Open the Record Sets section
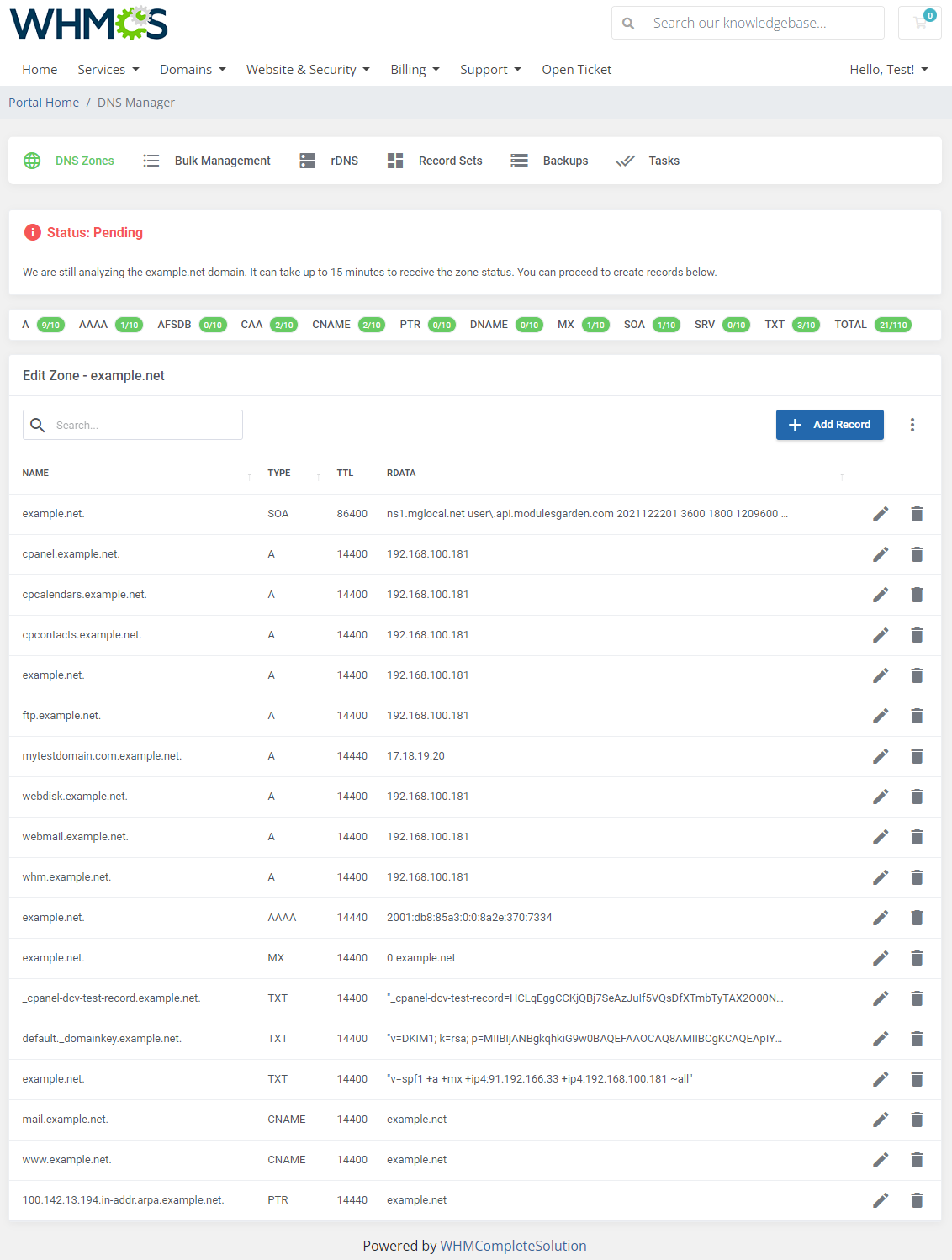This screenshot has width=952, height=1260. point(450,161)
